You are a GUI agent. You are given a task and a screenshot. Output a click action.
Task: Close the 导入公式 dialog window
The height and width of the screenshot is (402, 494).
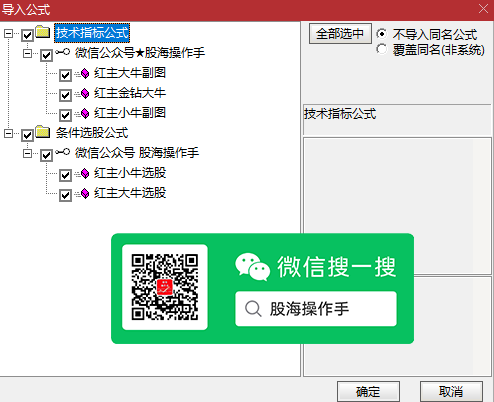(x=483, y=9)
